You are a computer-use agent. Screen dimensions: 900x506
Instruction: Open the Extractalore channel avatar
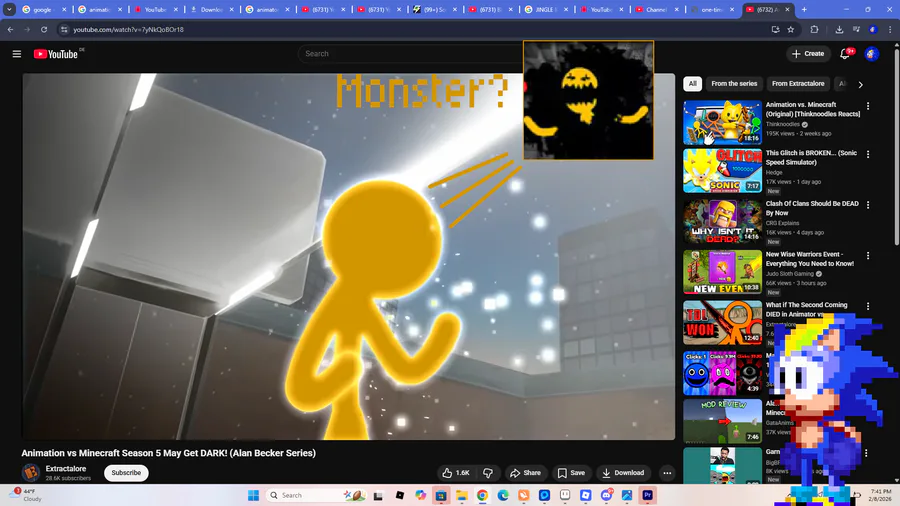[30, 473]
